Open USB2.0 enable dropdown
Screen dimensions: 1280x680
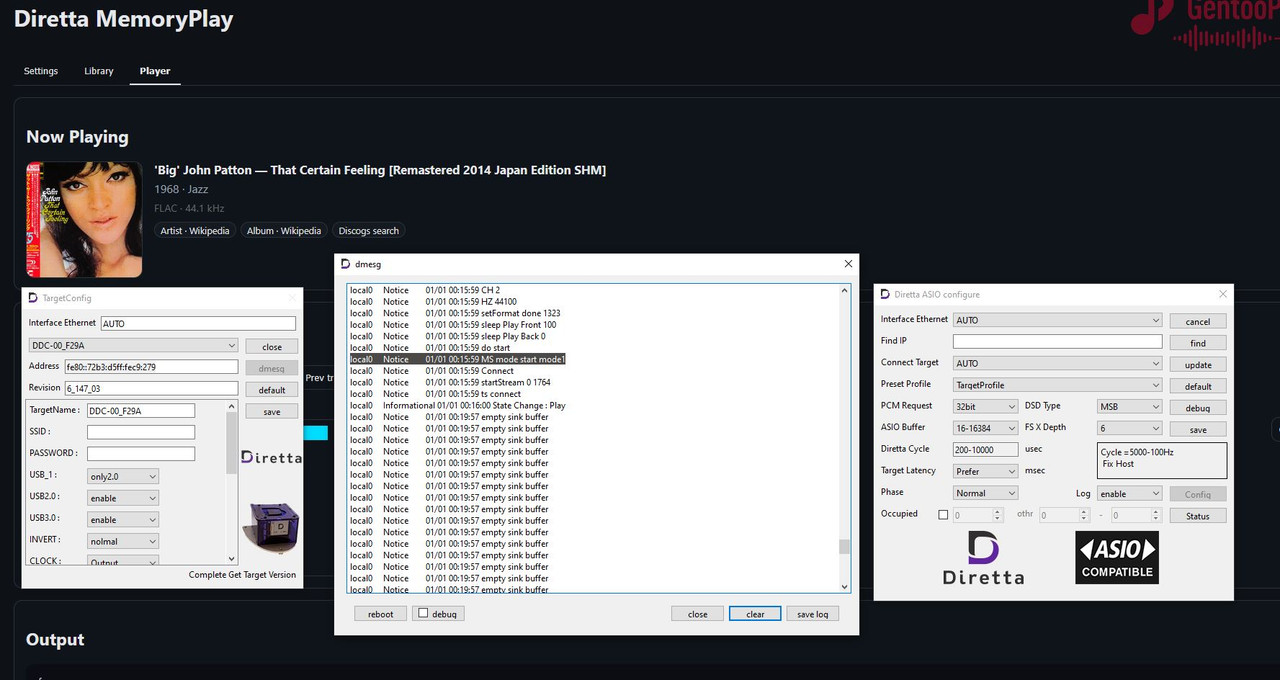(123, 498)
